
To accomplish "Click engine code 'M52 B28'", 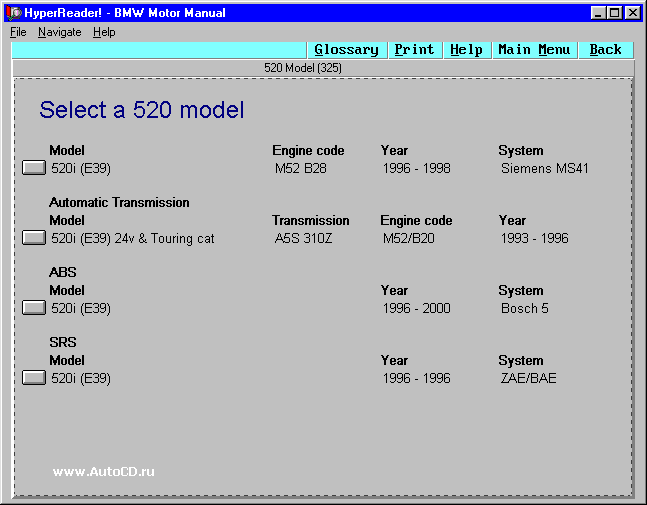I will [301, 168].
